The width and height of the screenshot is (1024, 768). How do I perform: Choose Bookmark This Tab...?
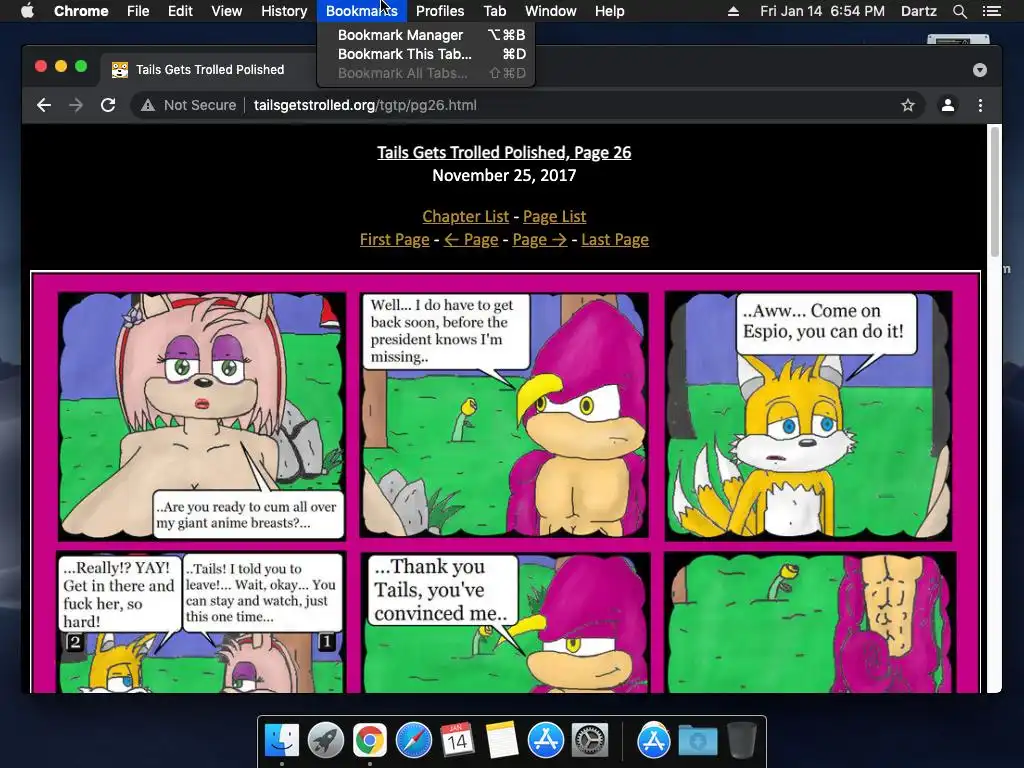point(426,54)
